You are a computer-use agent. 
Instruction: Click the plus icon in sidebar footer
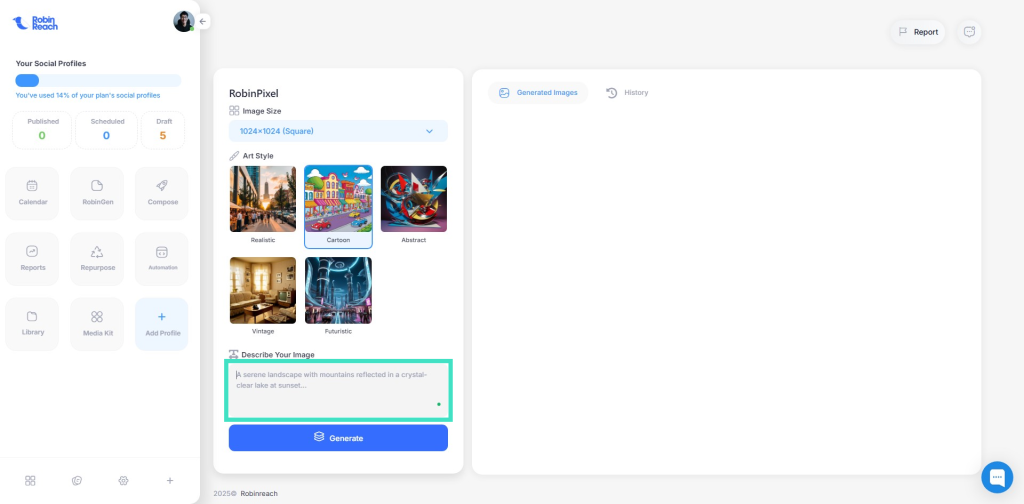(170, 480)
